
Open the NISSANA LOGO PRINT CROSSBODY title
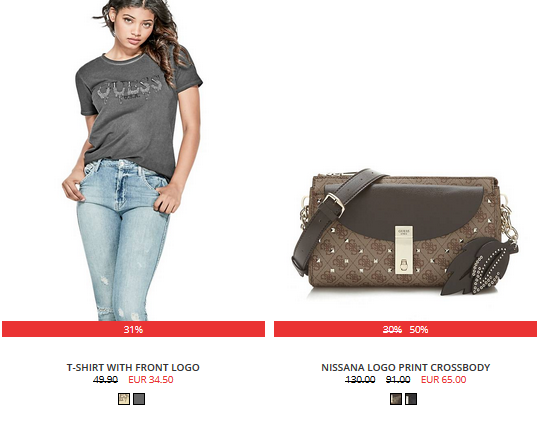406,367
